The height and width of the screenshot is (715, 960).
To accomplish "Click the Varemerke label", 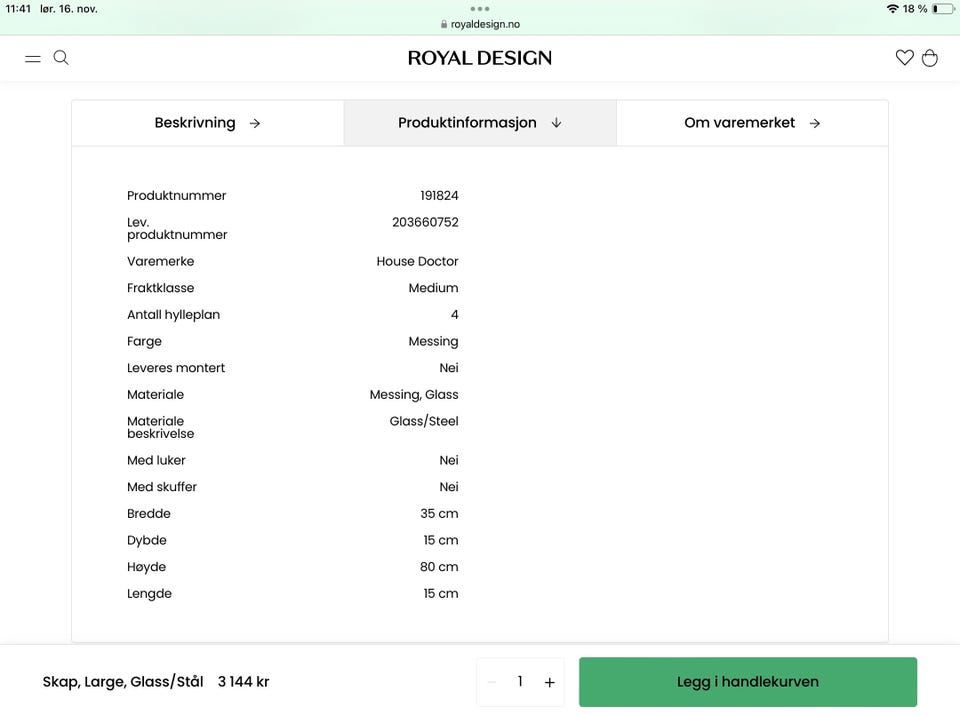I will click(x=160, y=261).
